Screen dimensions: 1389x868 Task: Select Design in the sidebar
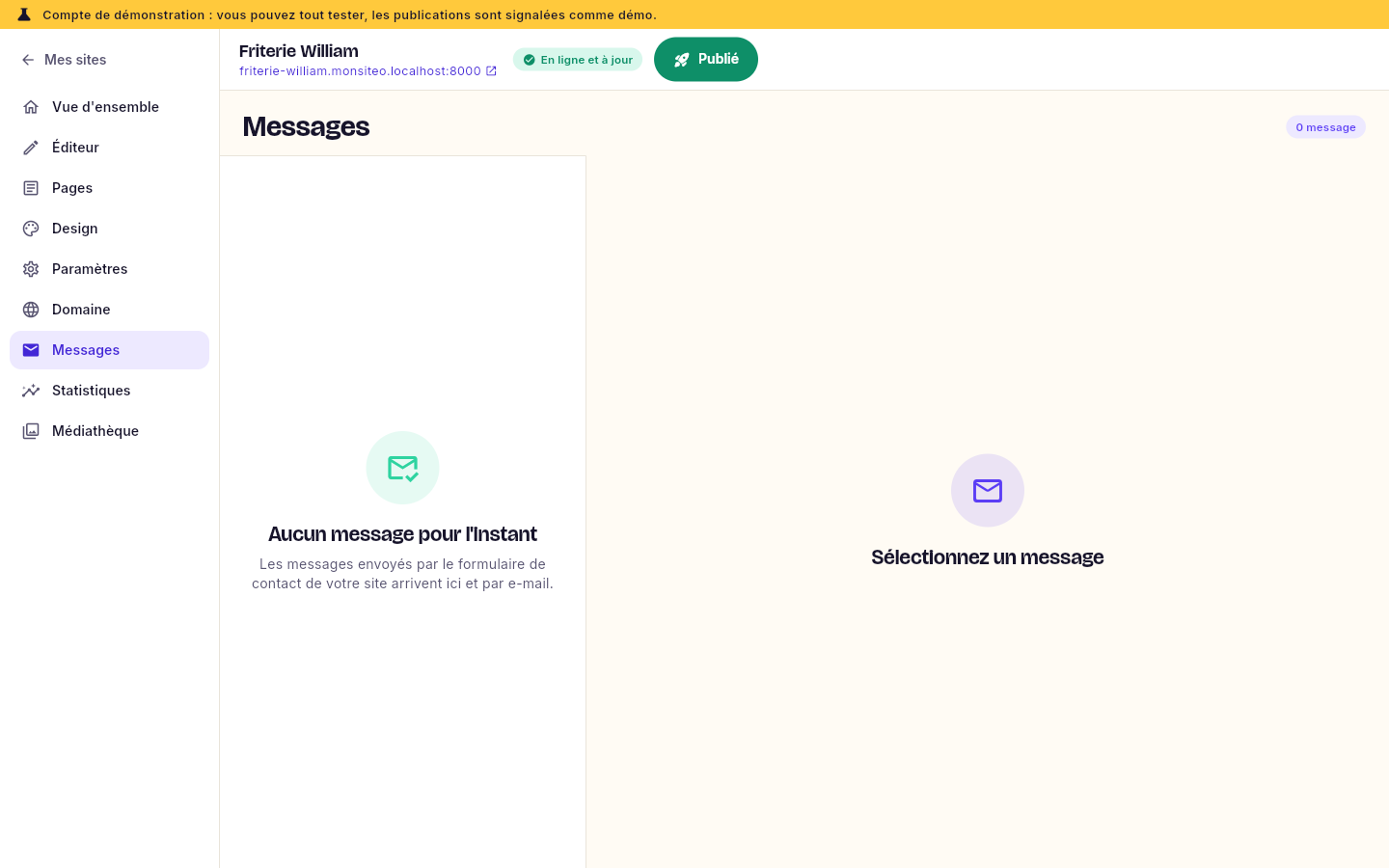click(109, 229)
